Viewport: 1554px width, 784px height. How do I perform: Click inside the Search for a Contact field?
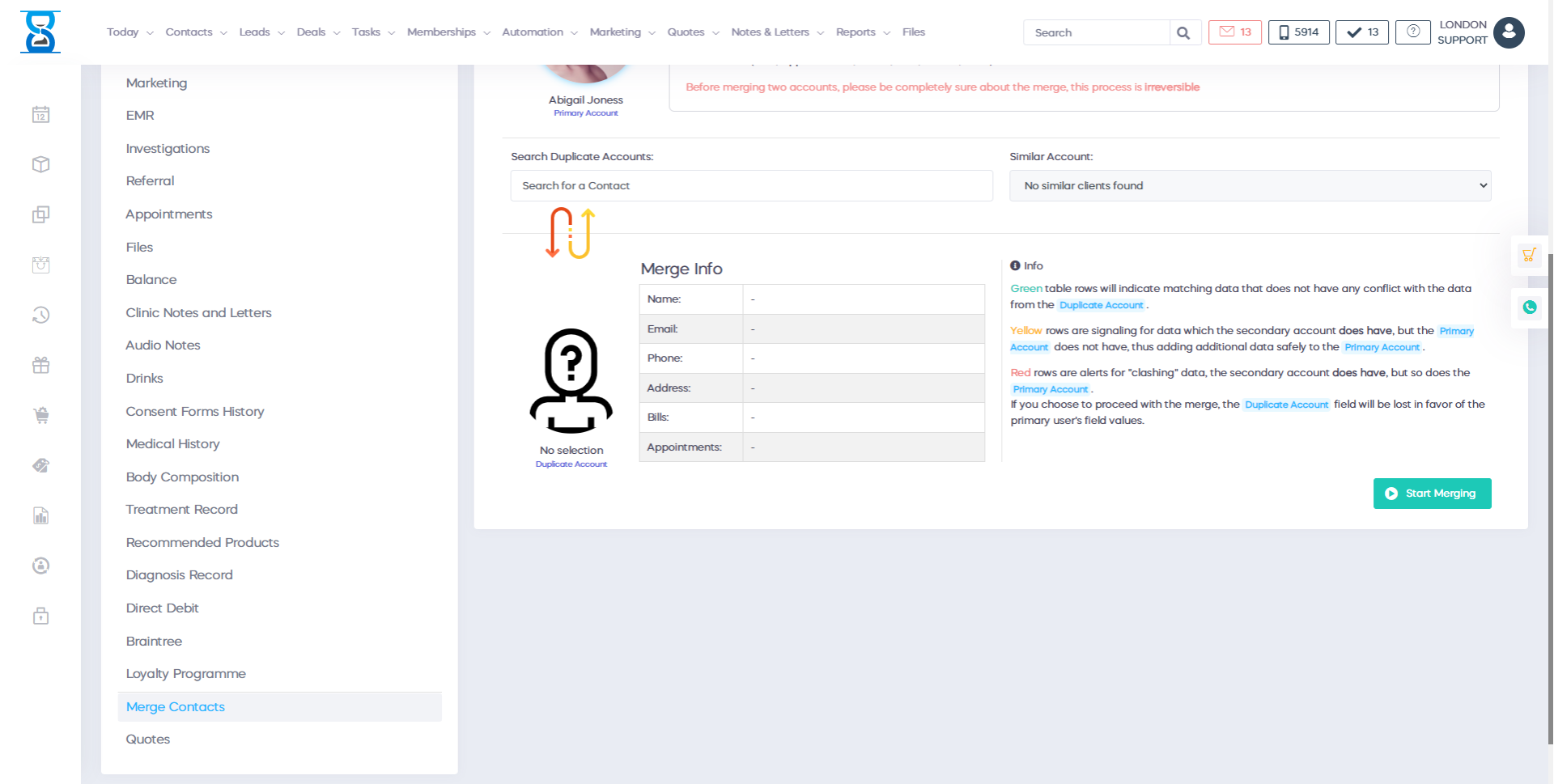click(x=751, y=185)
